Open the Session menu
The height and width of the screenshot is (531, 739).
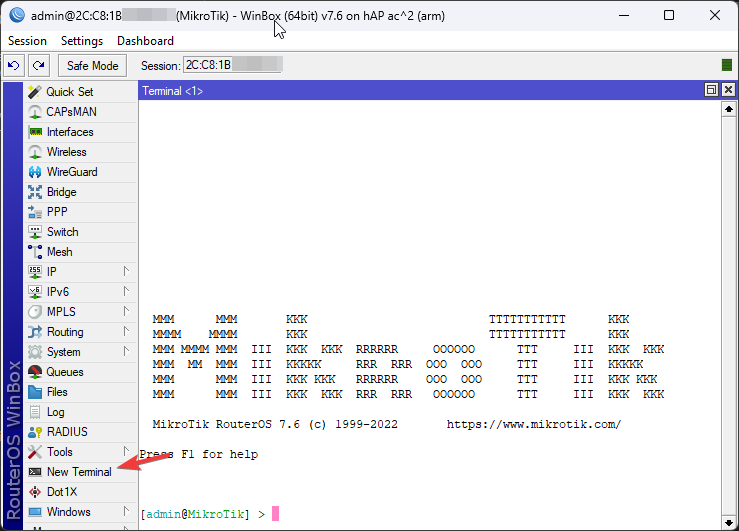27,41
